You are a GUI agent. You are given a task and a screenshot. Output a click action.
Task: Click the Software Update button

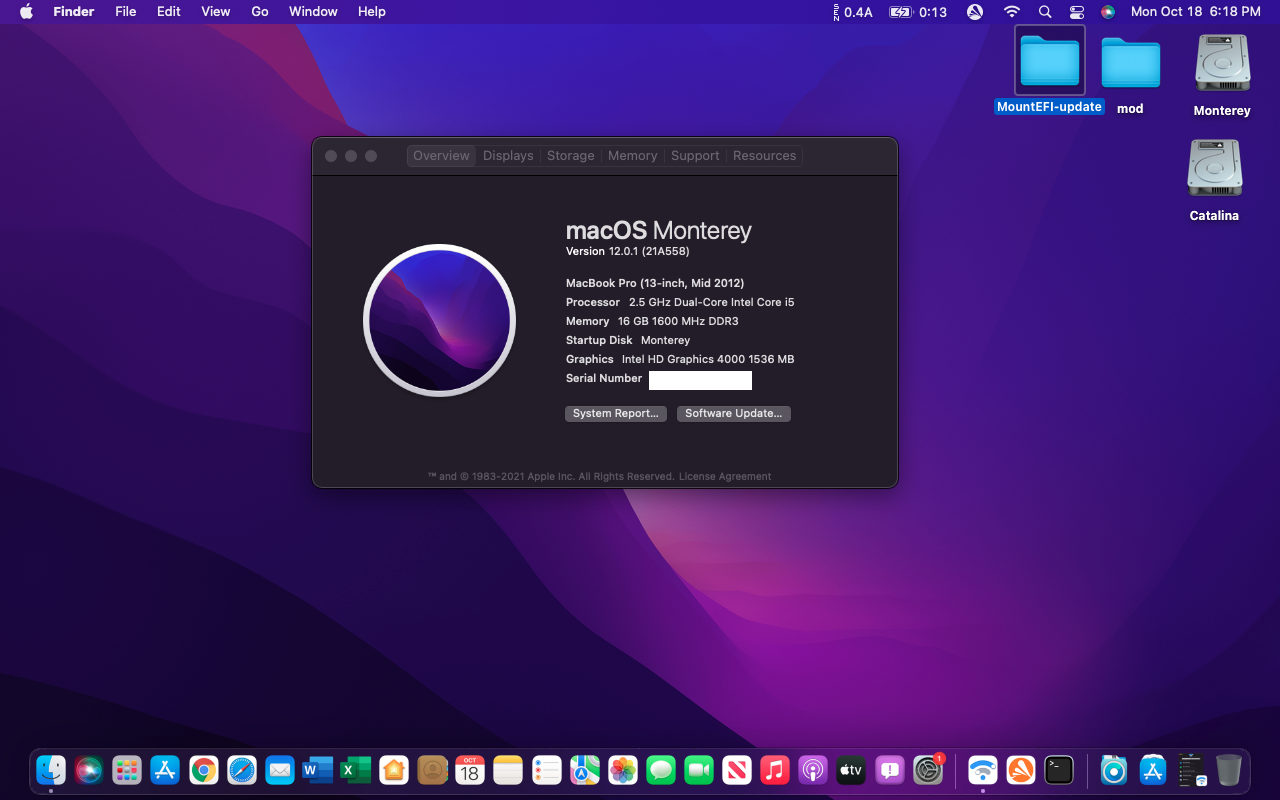click(734, 414)
